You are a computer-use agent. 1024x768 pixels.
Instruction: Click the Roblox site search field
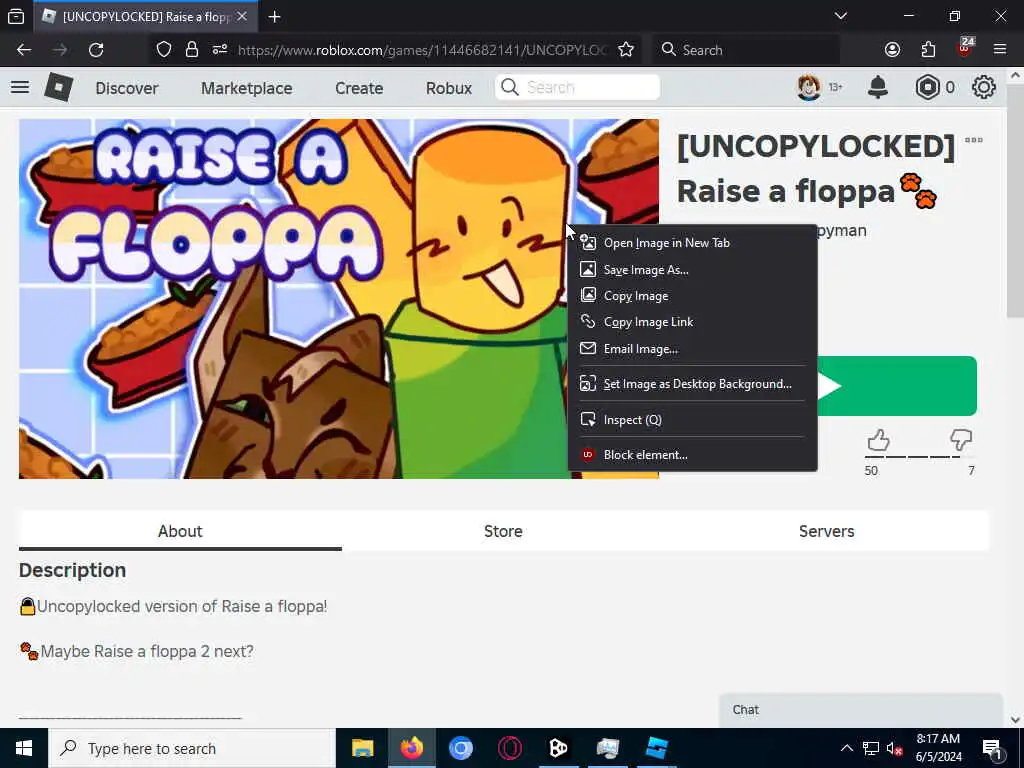[x=577, y=88]
